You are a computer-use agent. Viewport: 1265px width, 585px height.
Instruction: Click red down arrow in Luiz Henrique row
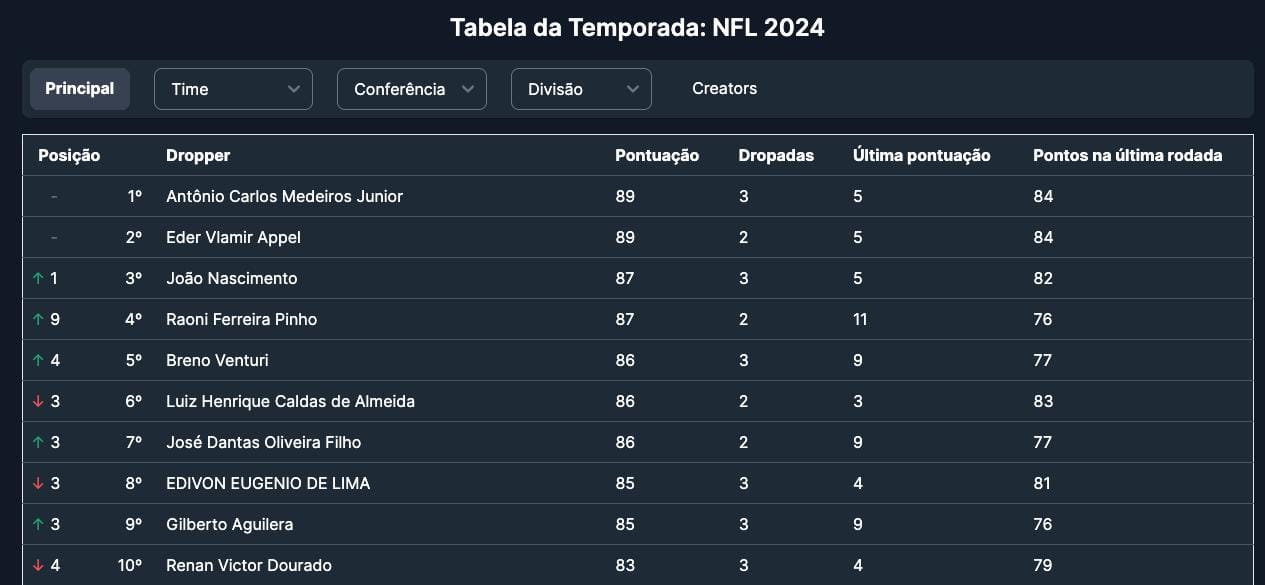pos(38,402)
